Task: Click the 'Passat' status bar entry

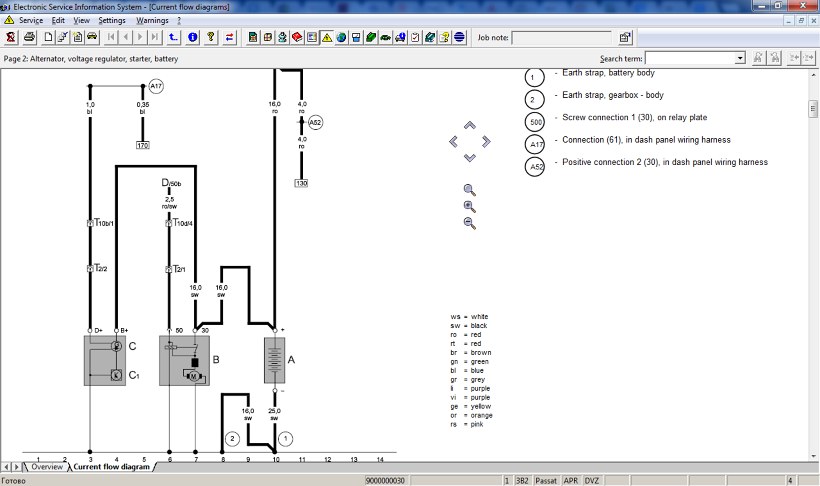Action: pyautogui.click(x=546, y=480)
